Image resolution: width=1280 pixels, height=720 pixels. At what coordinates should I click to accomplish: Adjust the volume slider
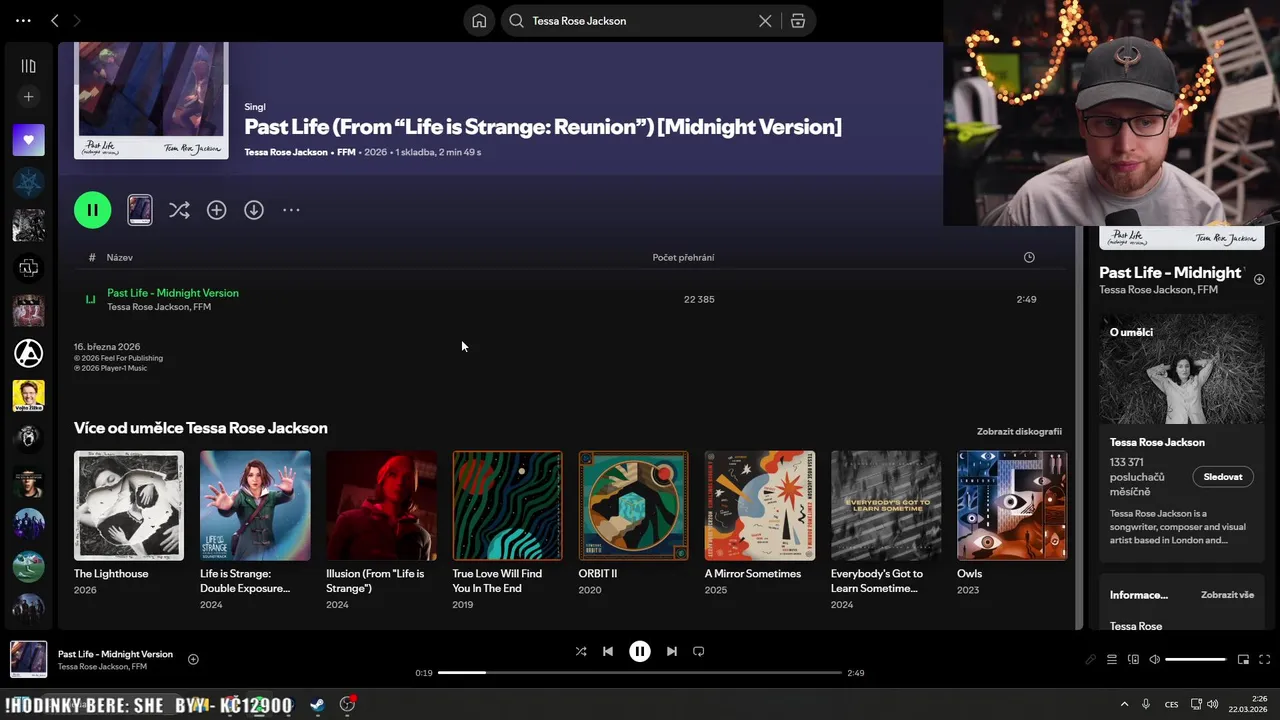(1196, 660)
